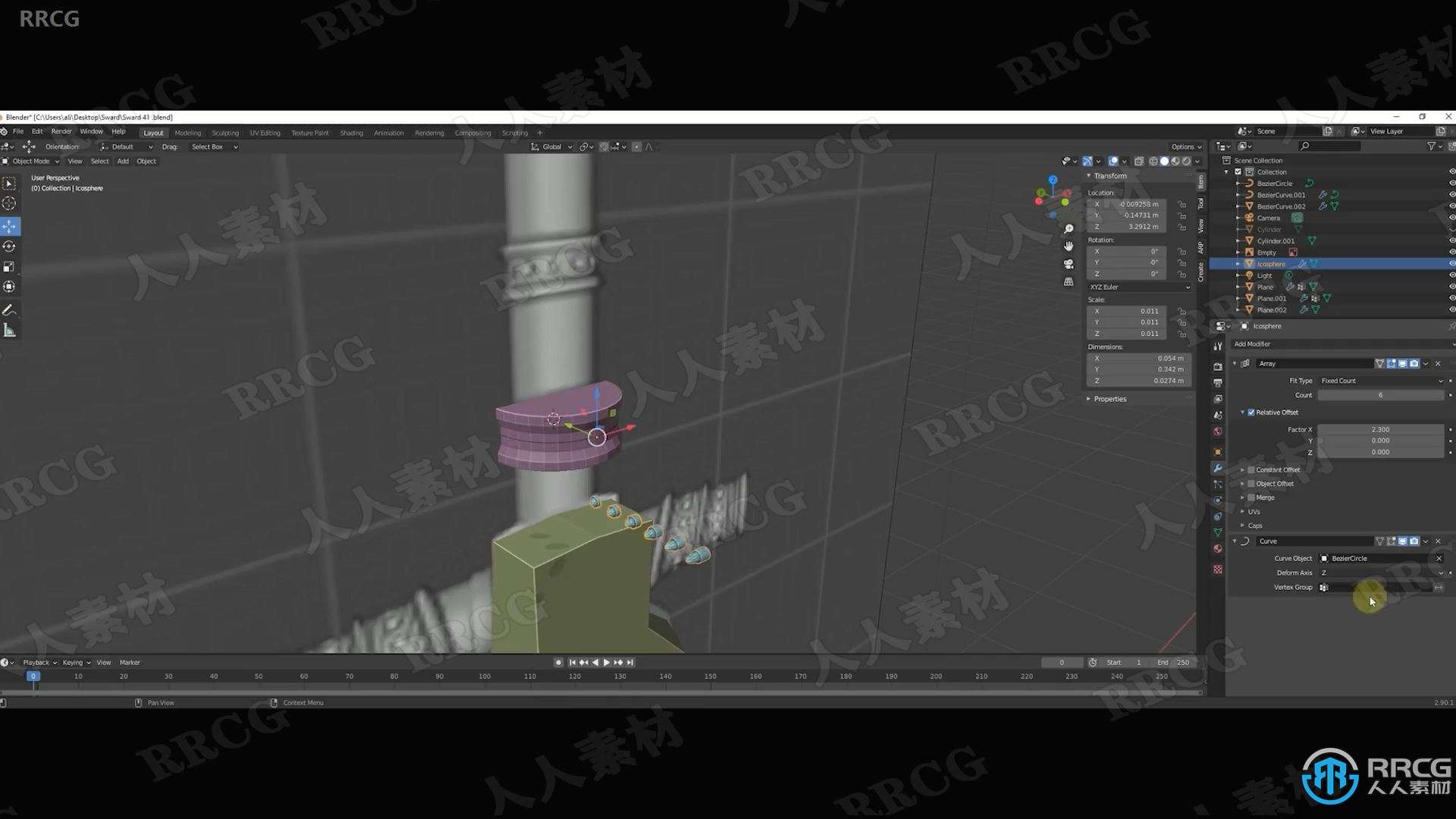Viewport: 1456px width, 819px height.
Task: Hide Icosphere with its eye icon
Action: [1451, 264]
